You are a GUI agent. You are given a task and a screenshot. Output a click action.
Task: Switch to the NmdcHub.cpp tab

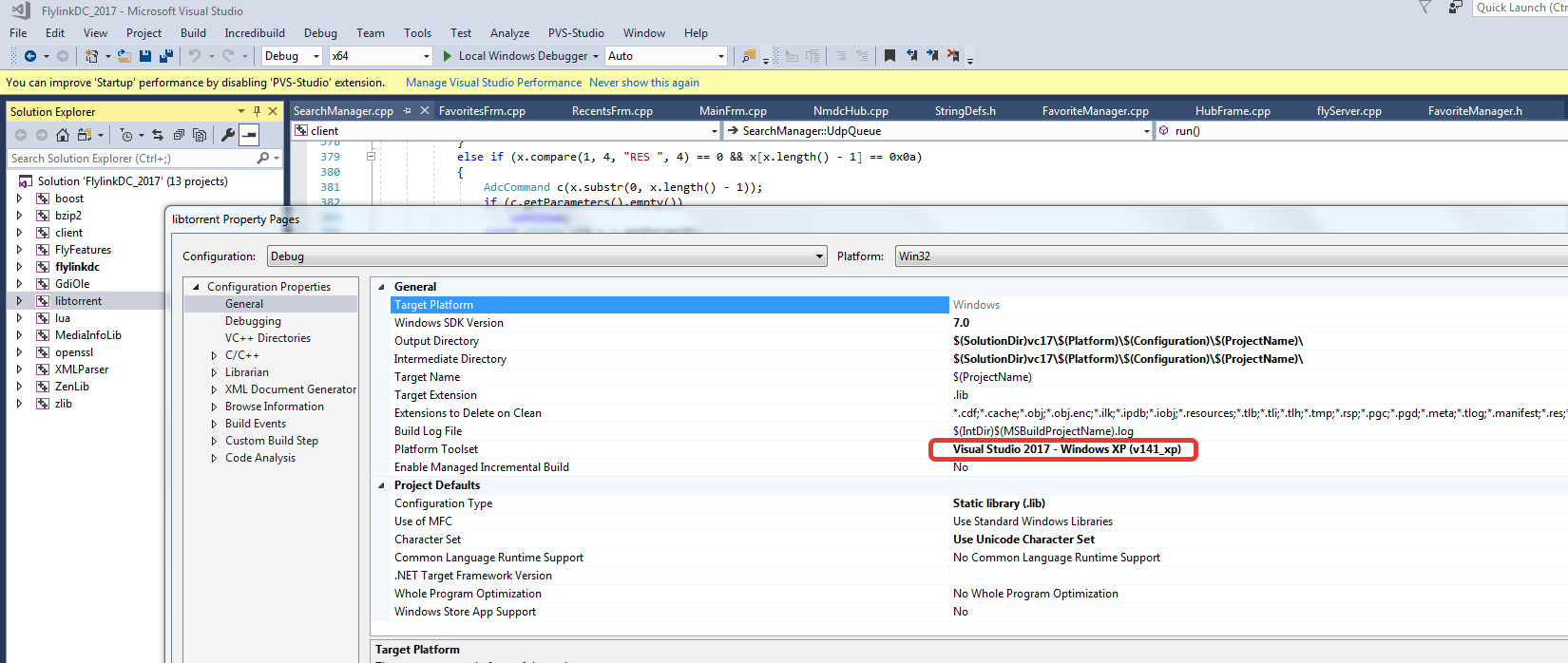[x=851, y=111]
